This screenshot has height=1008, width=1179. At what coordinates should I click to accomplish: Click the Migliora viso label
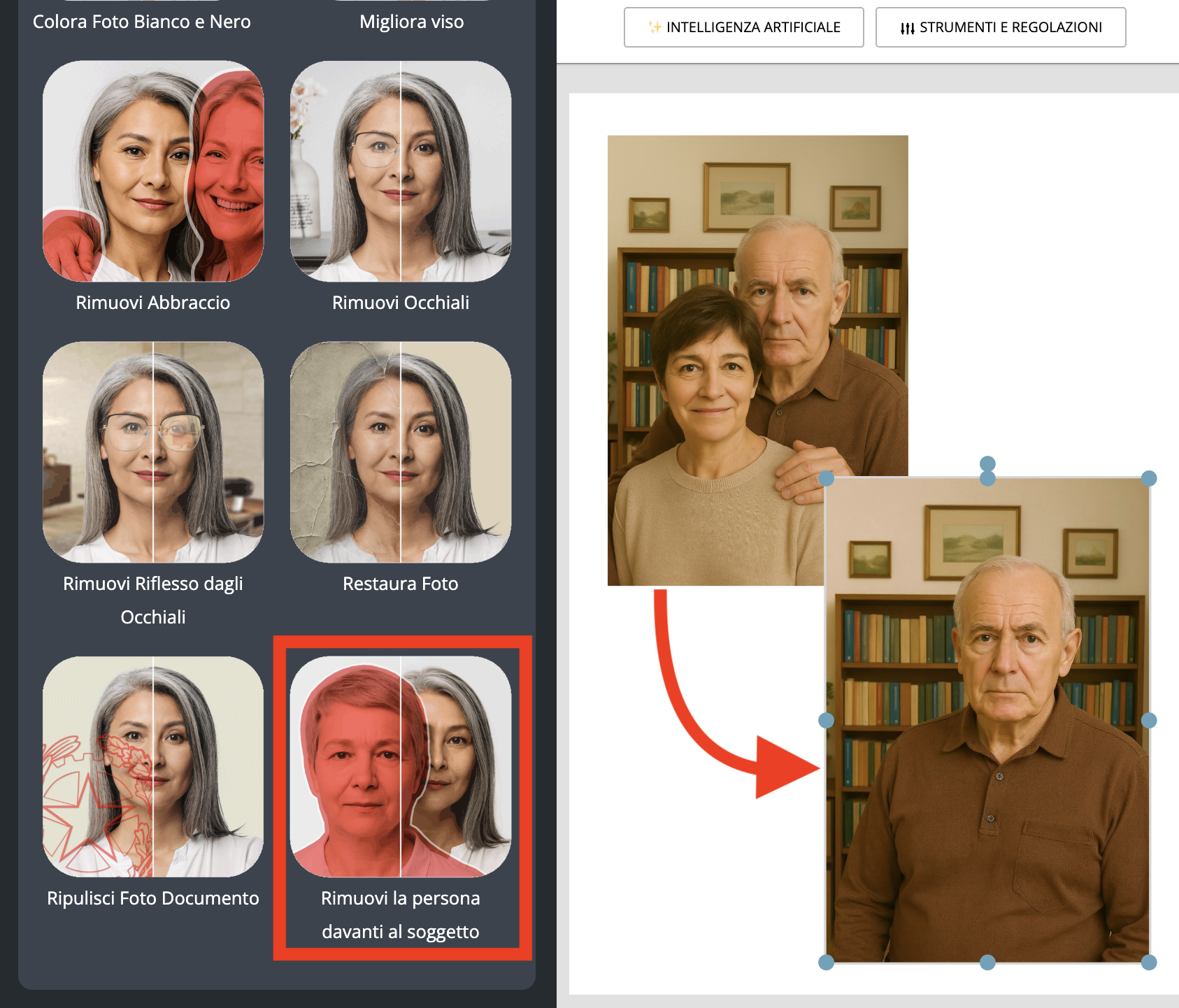pos(411,22)
